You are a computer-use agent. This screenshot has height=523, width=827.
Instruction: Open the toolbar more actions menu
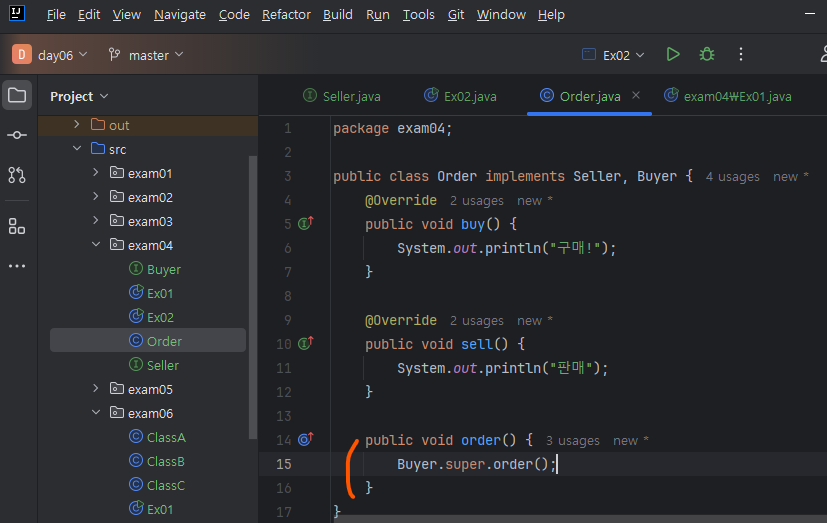pyautogui.click(x=741, y=55)
